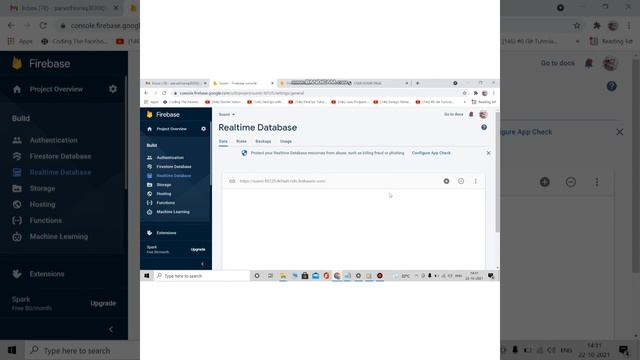Screen dimensions: 640x360
Task: Open Firestore Database in the center window sidebar
Action: (x=174, y=167)
